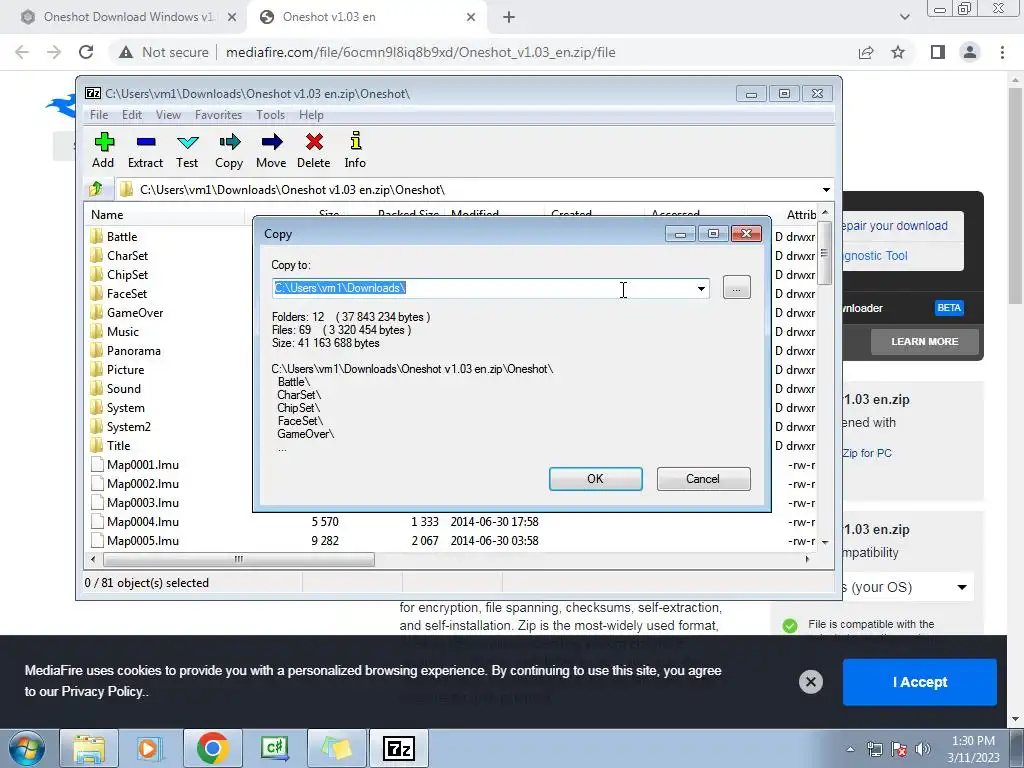
Task: Click the Name column header
Action: (165, 214)
